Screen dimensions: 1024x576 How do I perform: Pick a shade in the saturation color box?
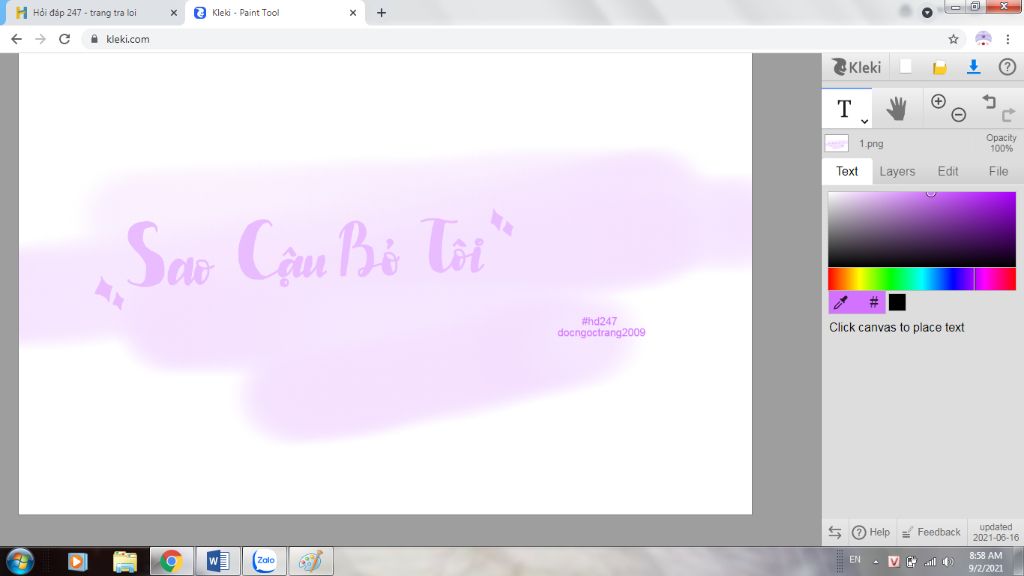(921, 229)
